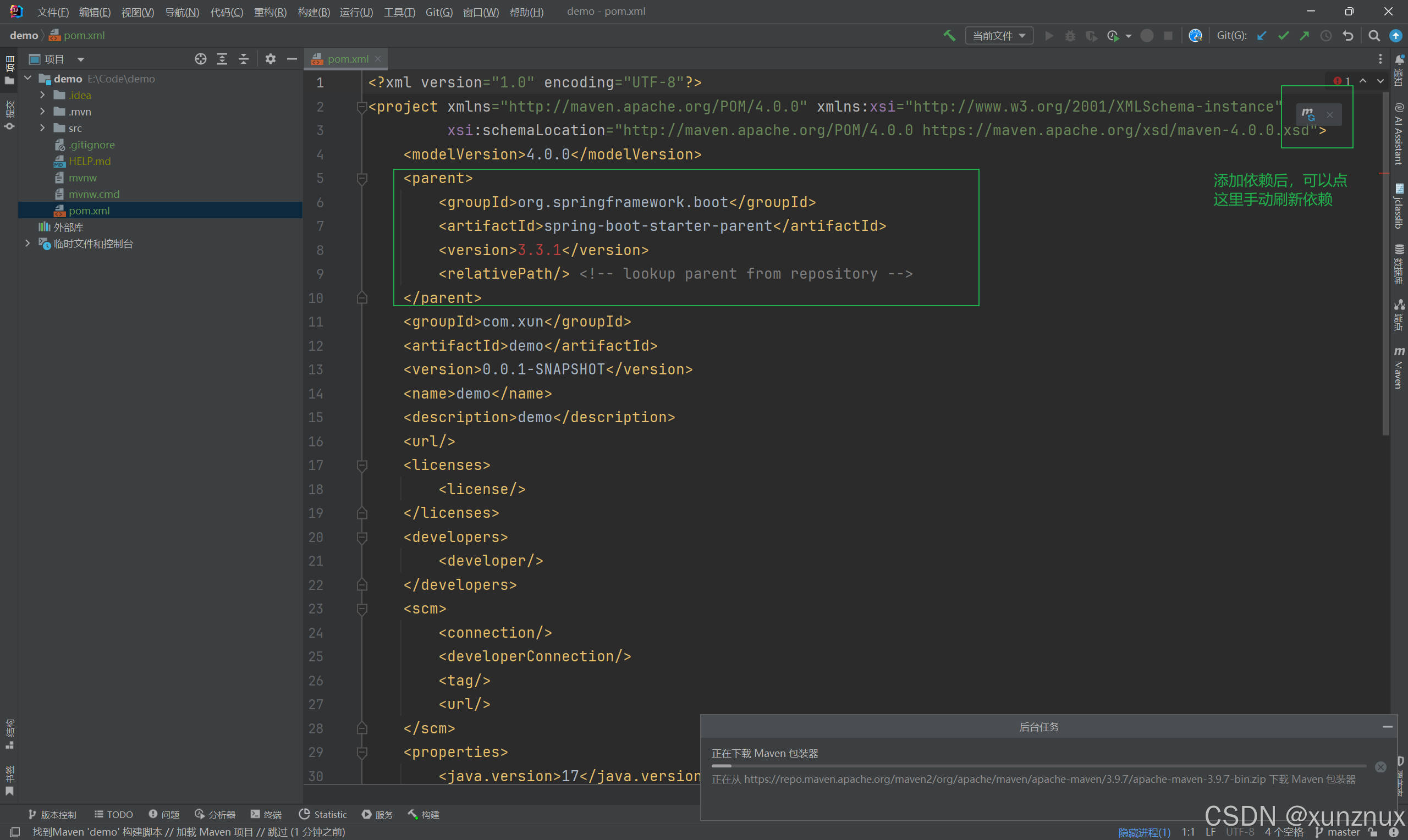Click the Run with Coverage icon
The image size is (1408, 840).
coord(1091,36)
